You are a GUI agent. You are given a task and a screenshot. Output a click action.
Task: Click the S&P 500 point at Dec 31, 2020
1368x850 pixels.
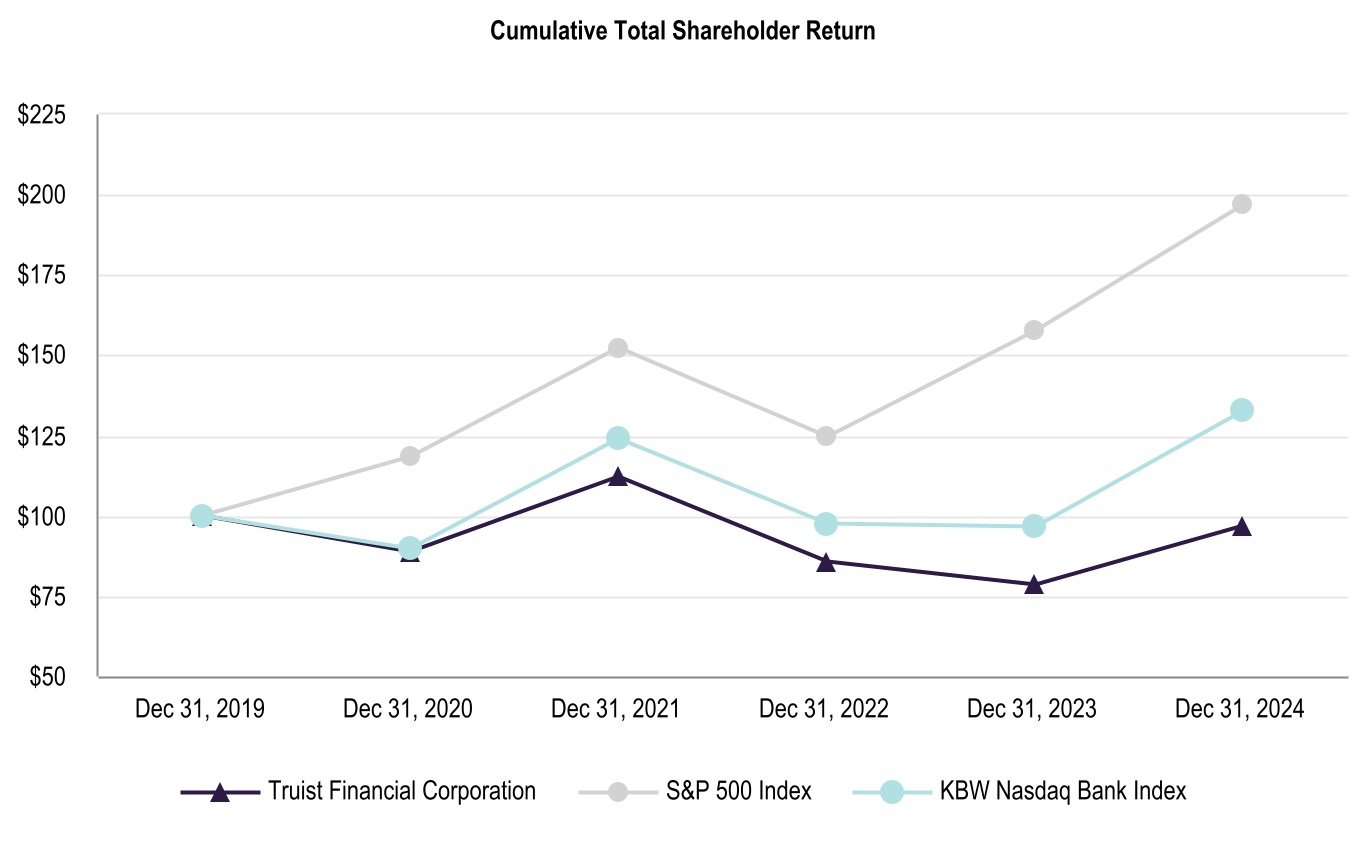(410, 456)
